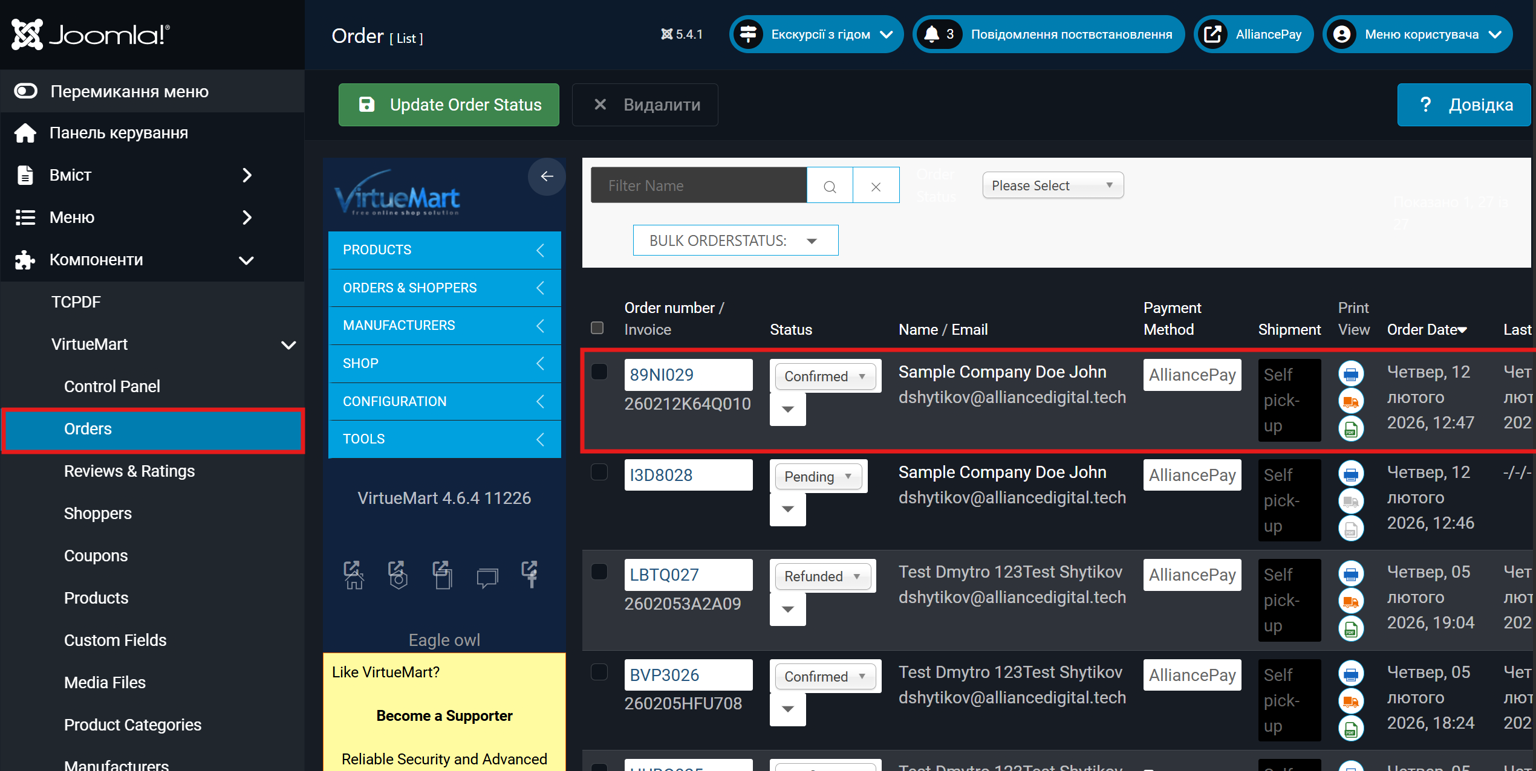Open the Please Select order status dropdown
The width and height of the screenshot is (1536, 771).
1052,186
